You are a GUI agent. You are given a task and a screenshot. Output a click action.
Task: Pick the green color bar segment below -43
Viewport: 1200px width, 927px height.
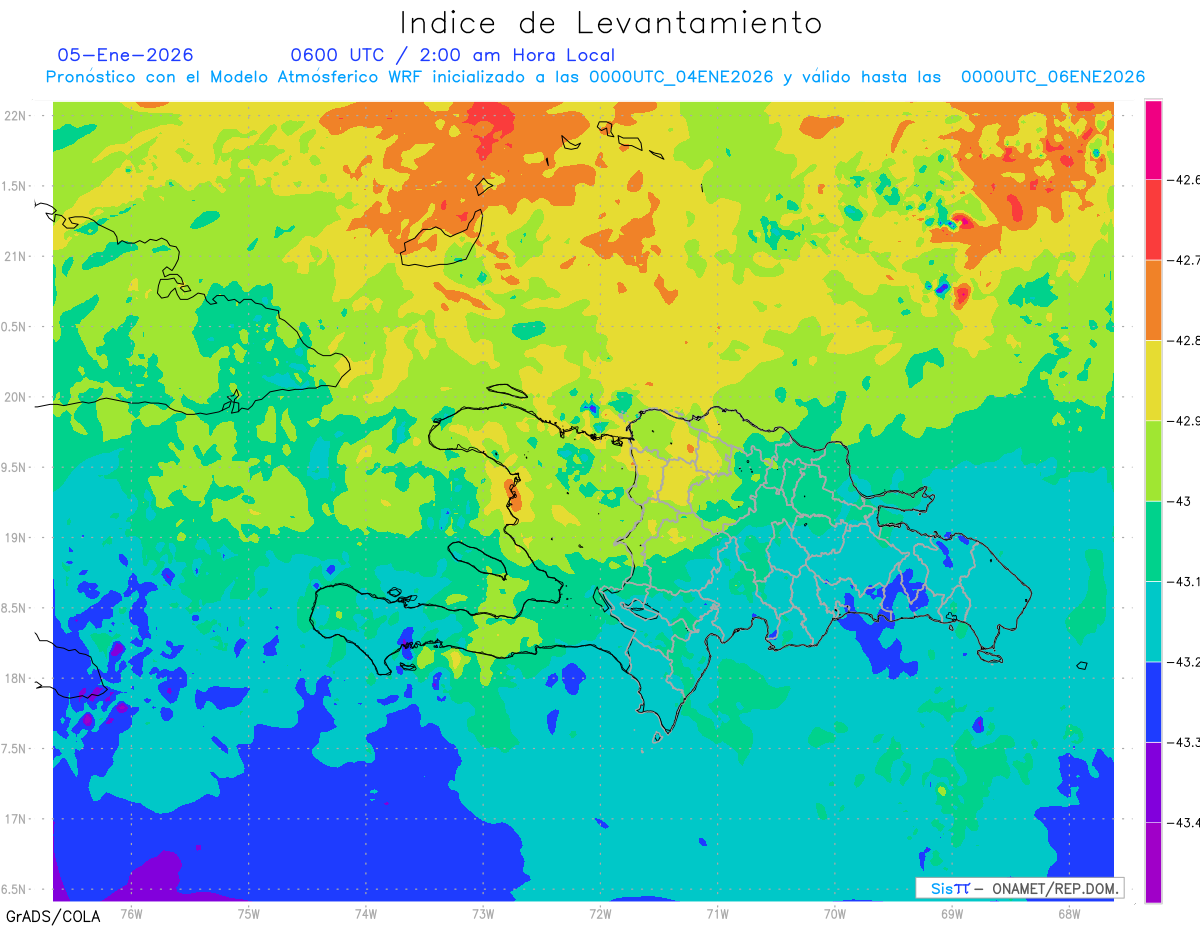pos(1153,541)
